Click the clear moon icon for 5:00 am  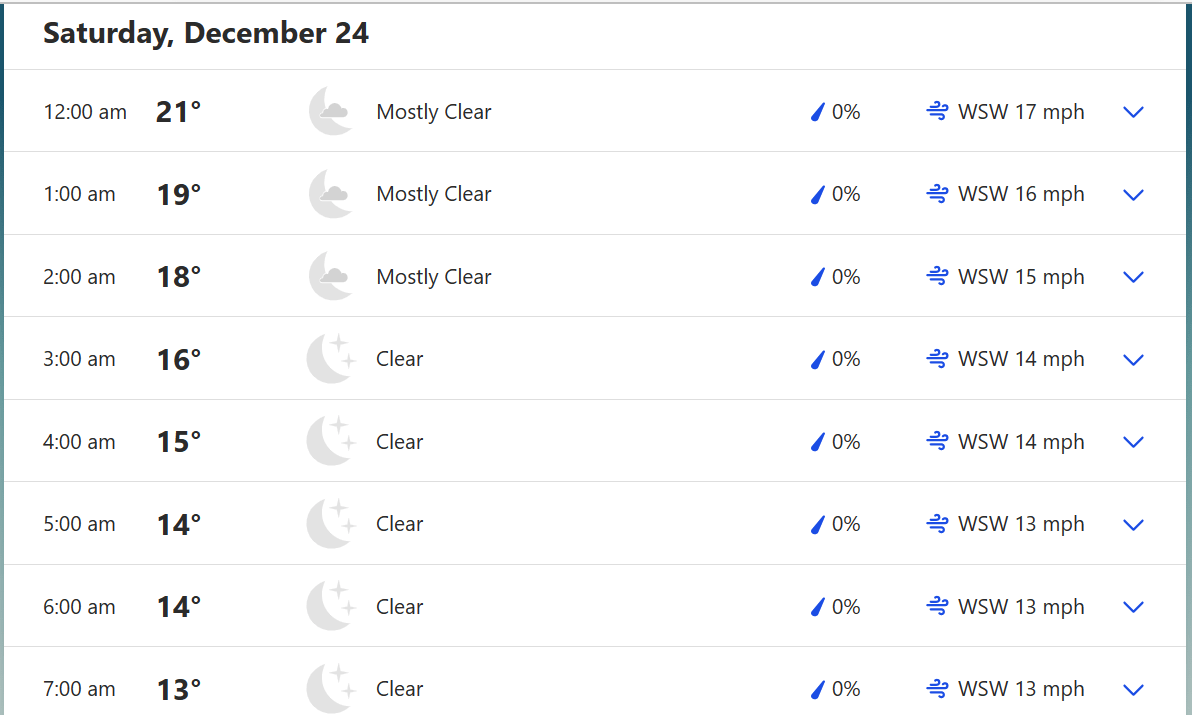[x=331, y=524]
